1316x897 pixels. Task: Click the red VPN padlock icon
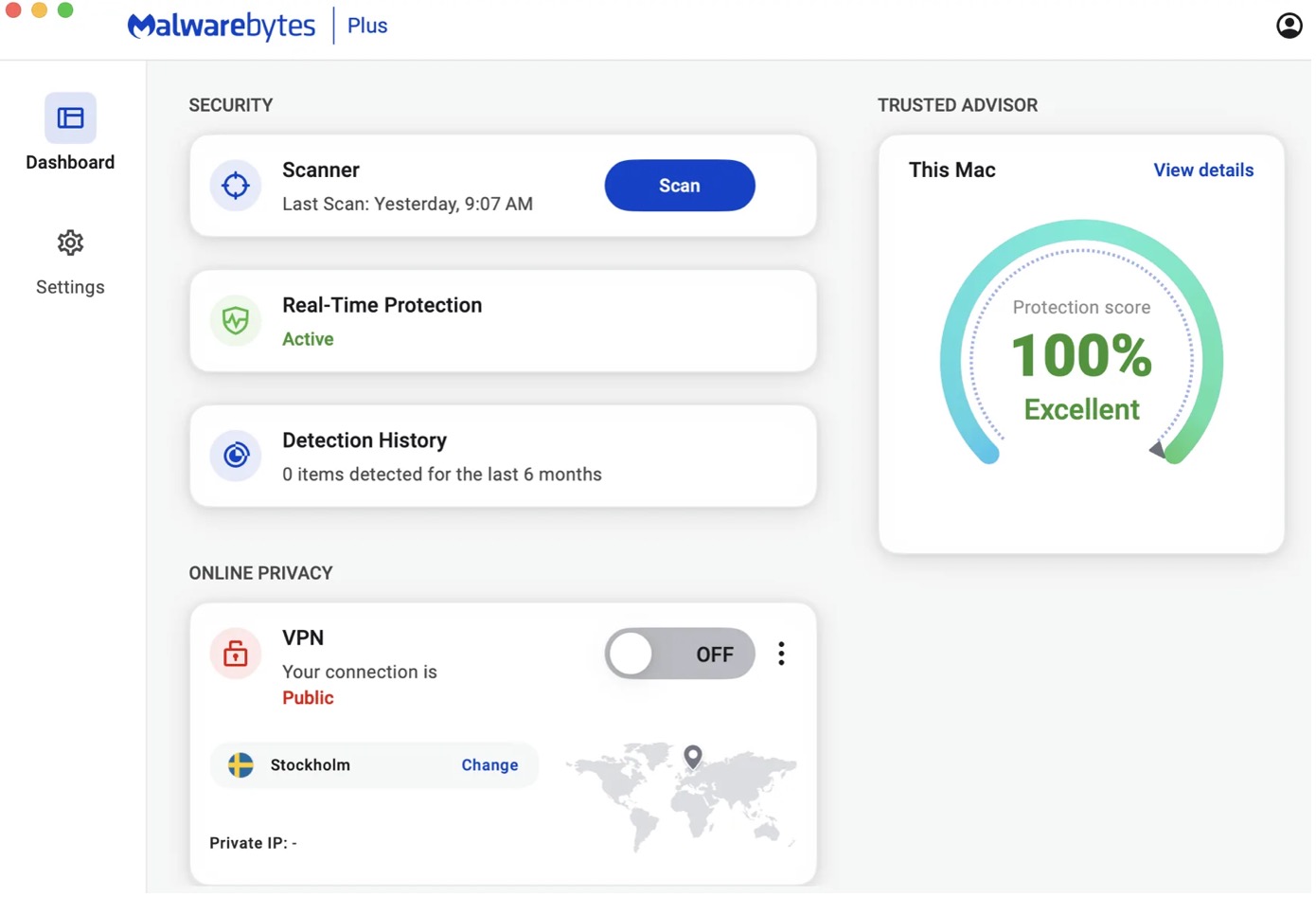pyautogui.click(x=236, y=654)
